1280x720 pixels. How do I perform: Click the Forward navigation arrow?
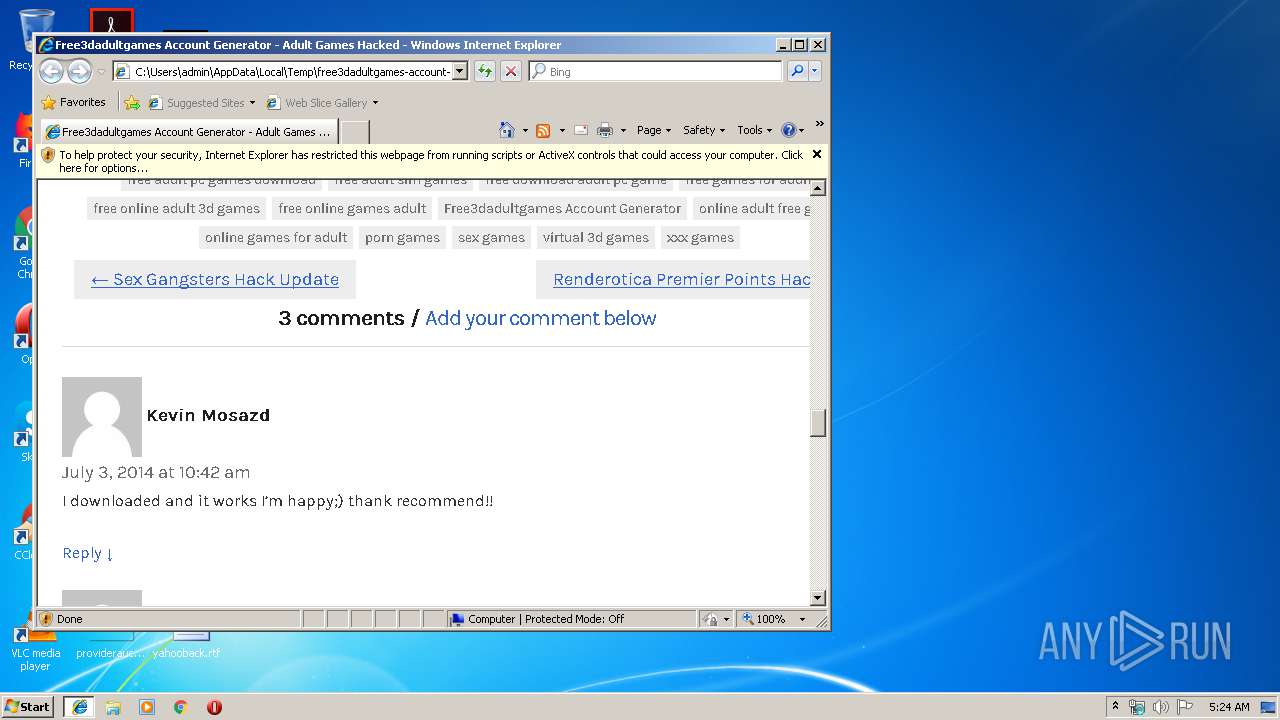tap(79, 71)
